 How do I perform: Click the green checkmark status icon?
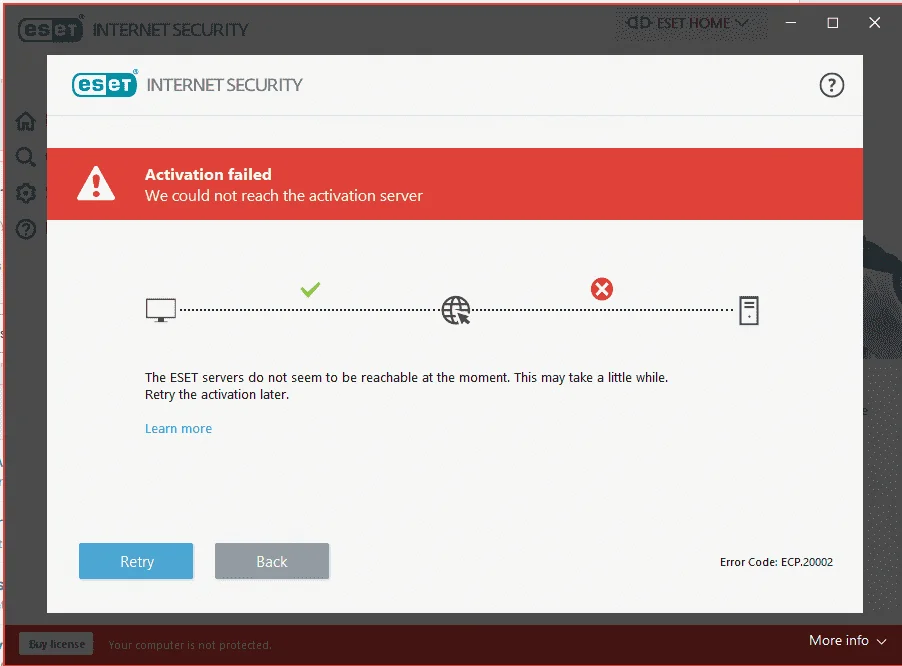click(310, 289)
